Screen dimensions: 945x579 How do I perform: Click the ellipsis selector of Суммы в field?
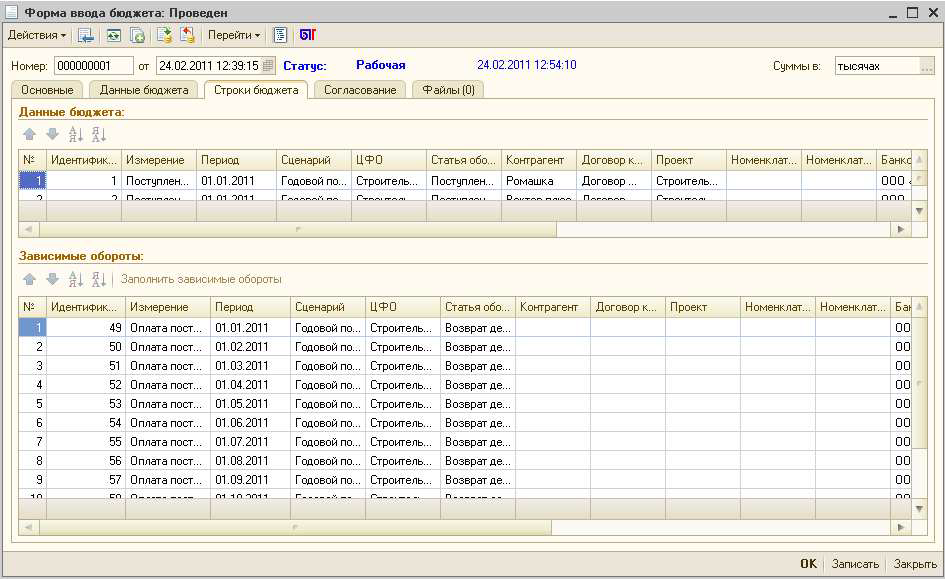click(x=927, y=66)
